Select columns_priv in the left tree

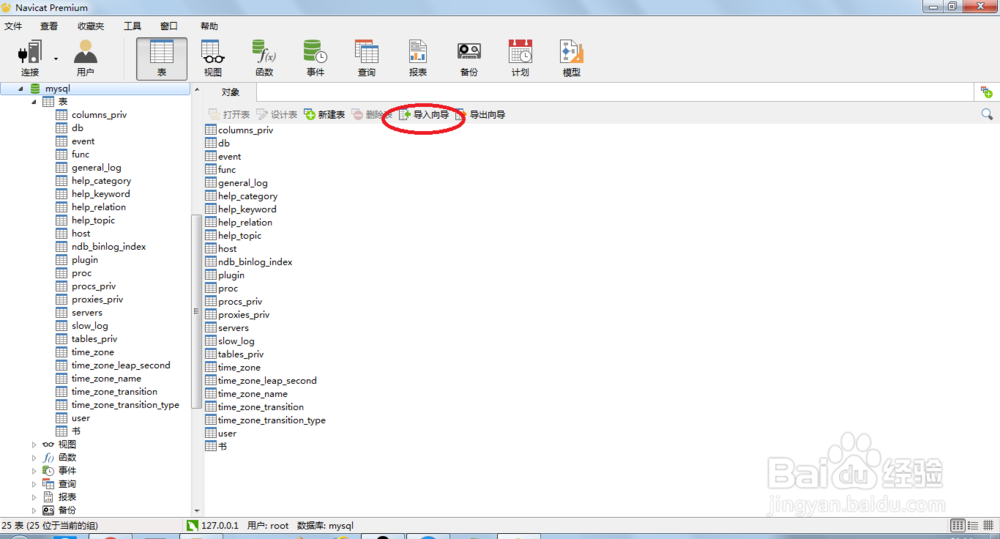click(x=99, y=115)
